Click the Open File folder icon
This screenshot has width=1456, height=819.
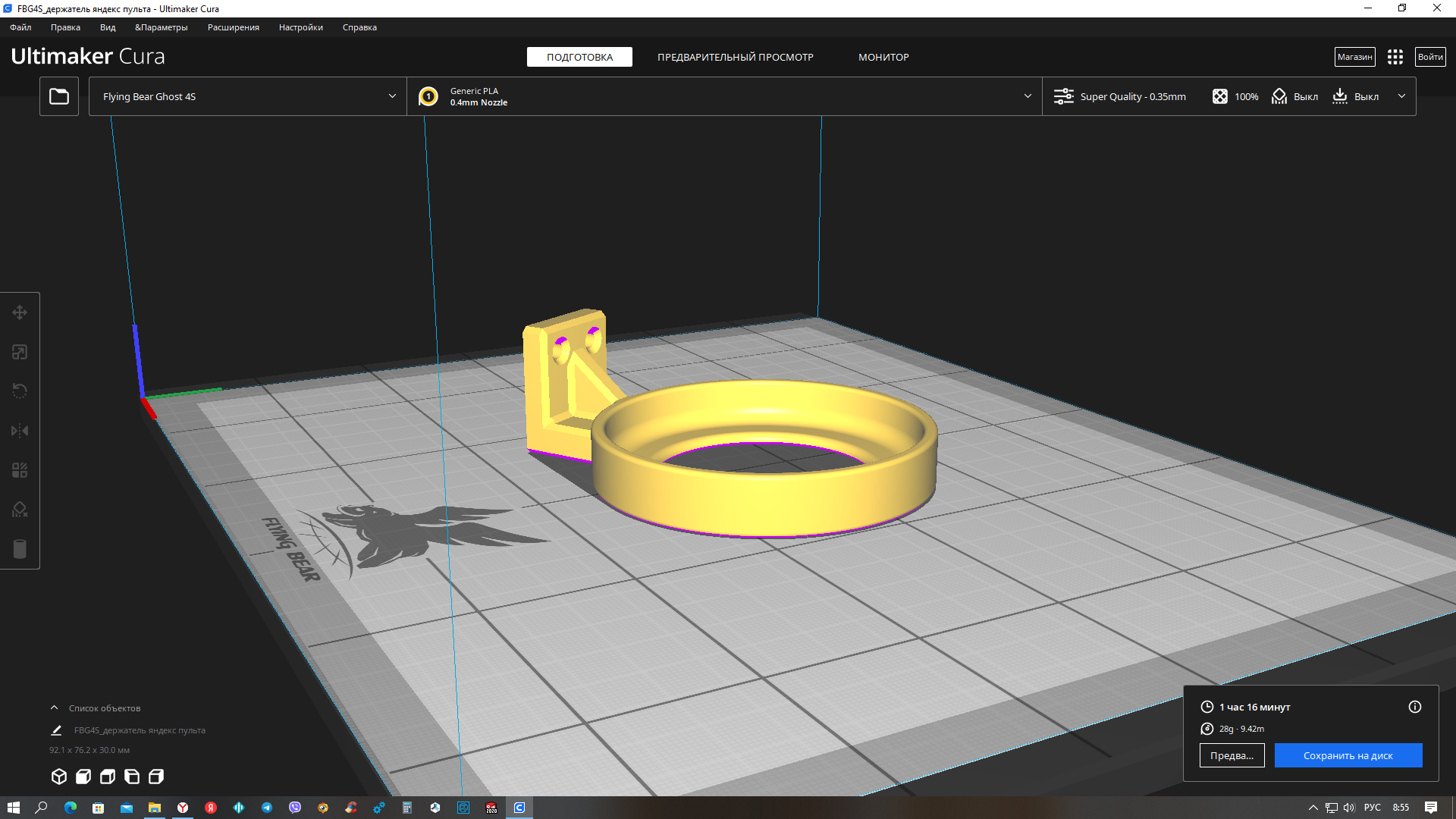click(x=59, y=96)
